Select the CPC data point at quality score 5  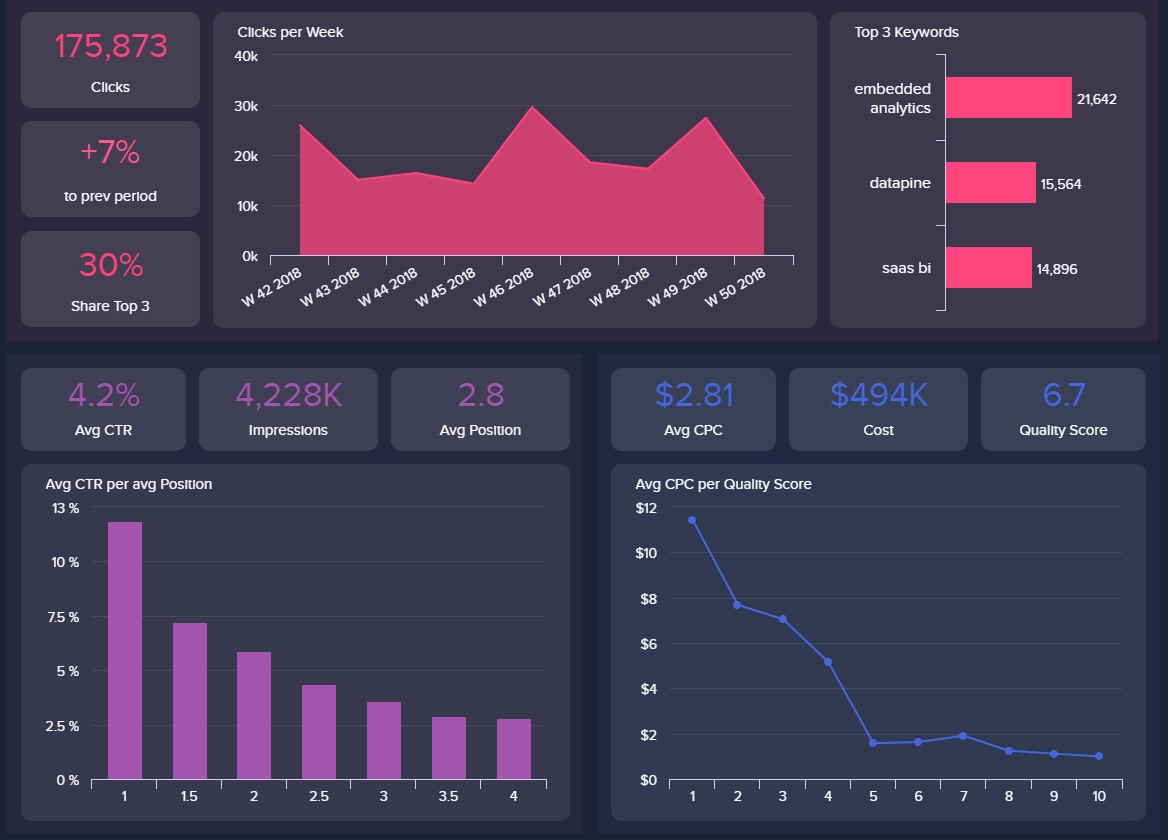873,743
